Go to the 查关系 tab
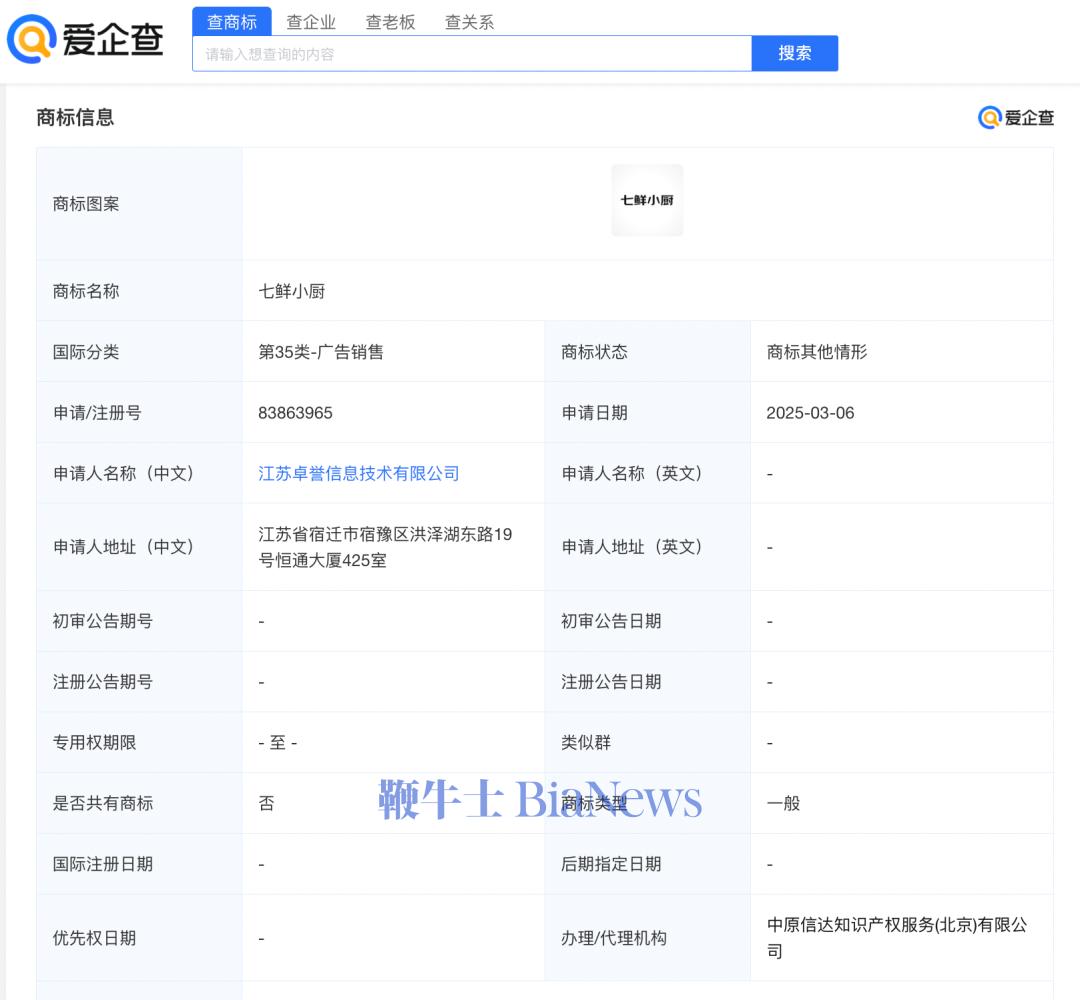 469,22
